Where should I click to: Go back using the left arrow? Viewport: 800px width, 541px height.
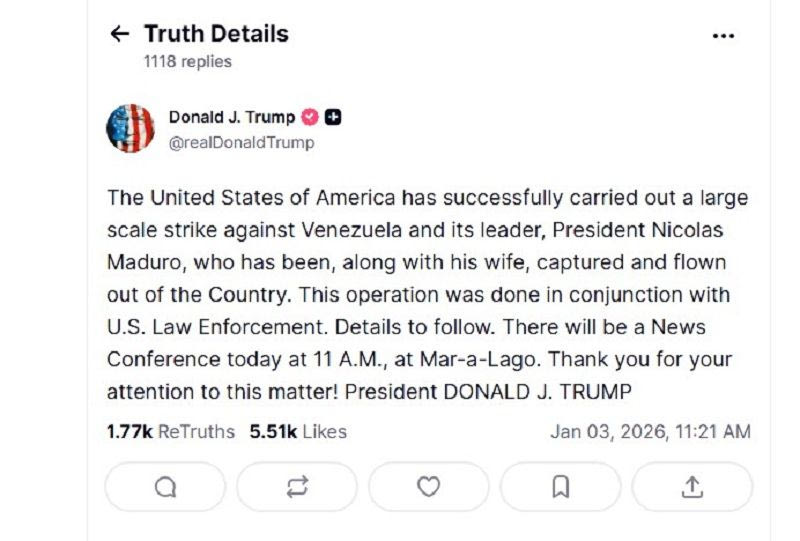click(x=120, y=34)
